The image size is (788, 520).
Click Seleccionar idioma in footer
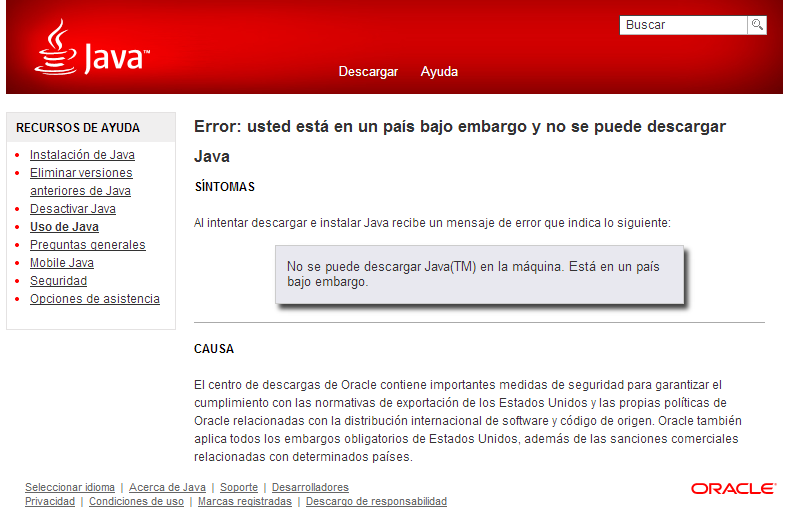(x=70, y=487)
